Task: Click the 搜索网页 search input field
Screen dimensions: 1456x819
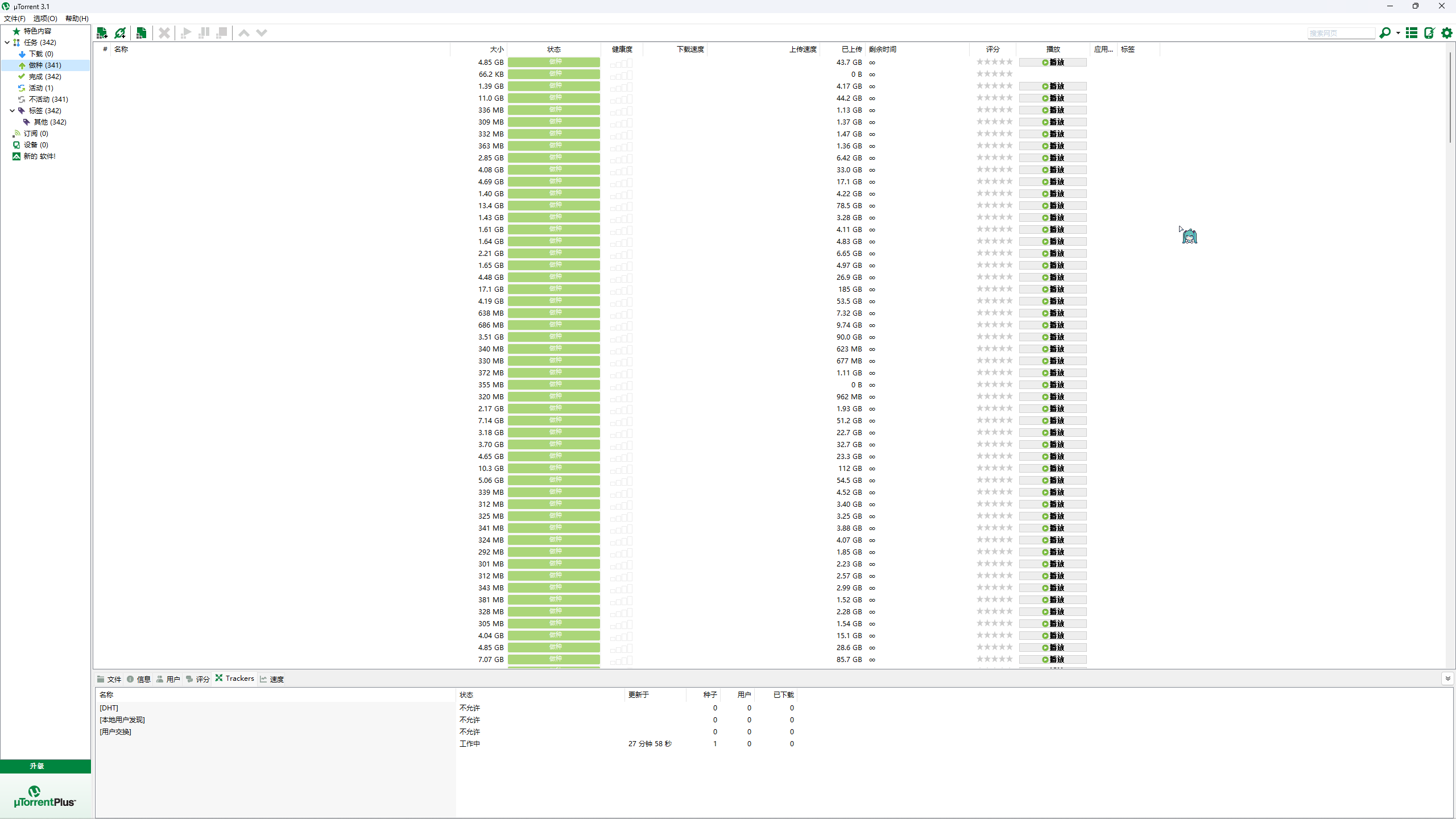Action: 1340,34
